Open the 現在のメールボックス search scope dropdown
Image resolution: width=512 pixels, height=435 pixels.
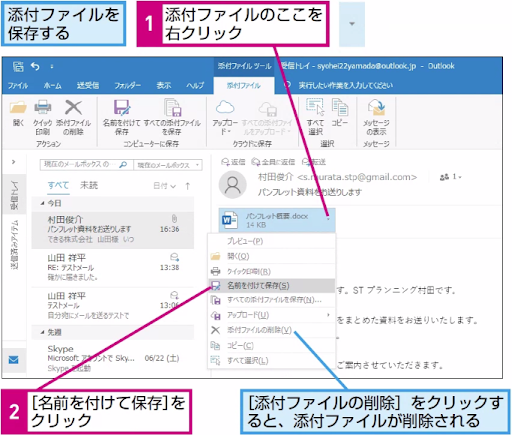coord(168,165)
